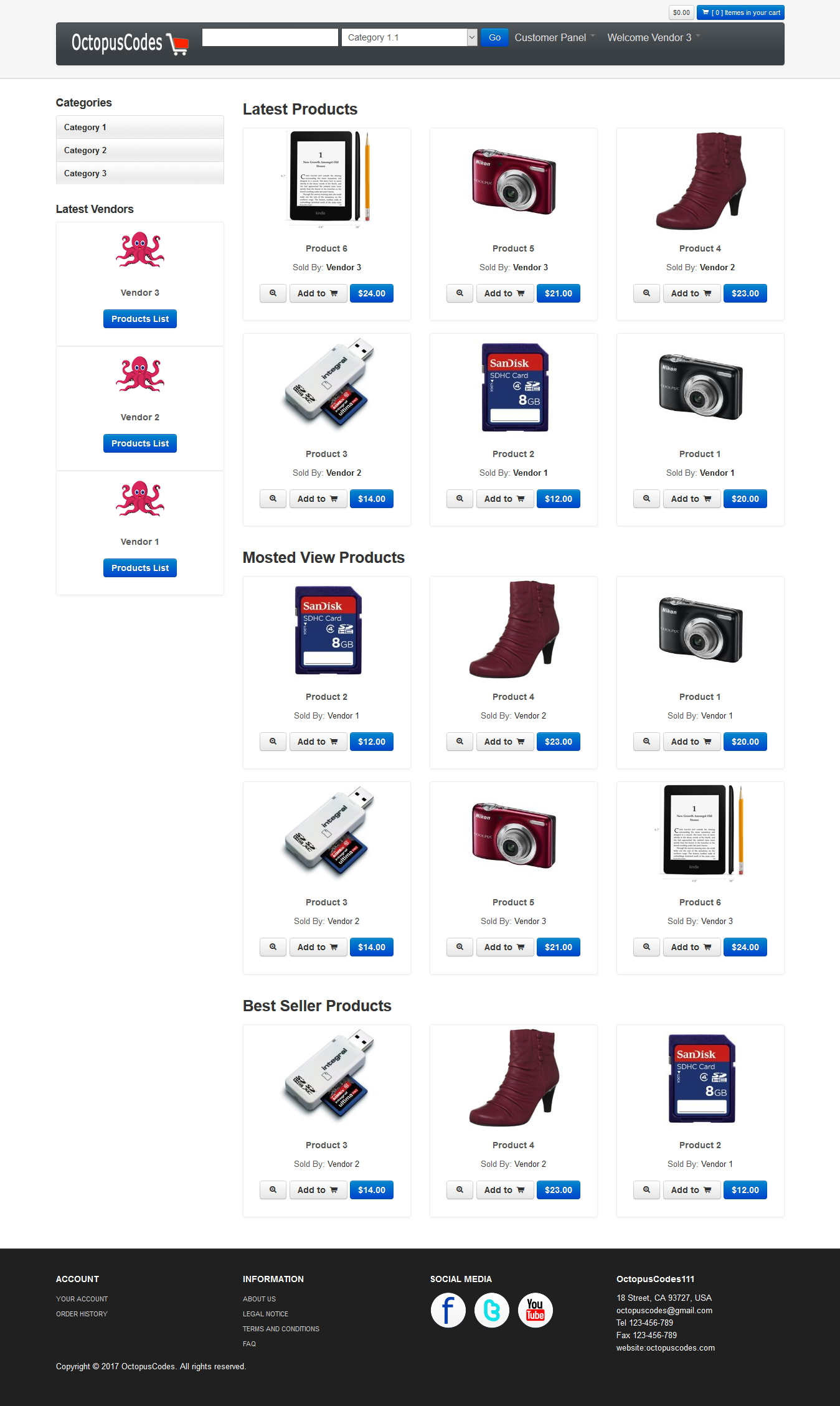Select Category 2 in sidebar

click(x=140, y=150)
